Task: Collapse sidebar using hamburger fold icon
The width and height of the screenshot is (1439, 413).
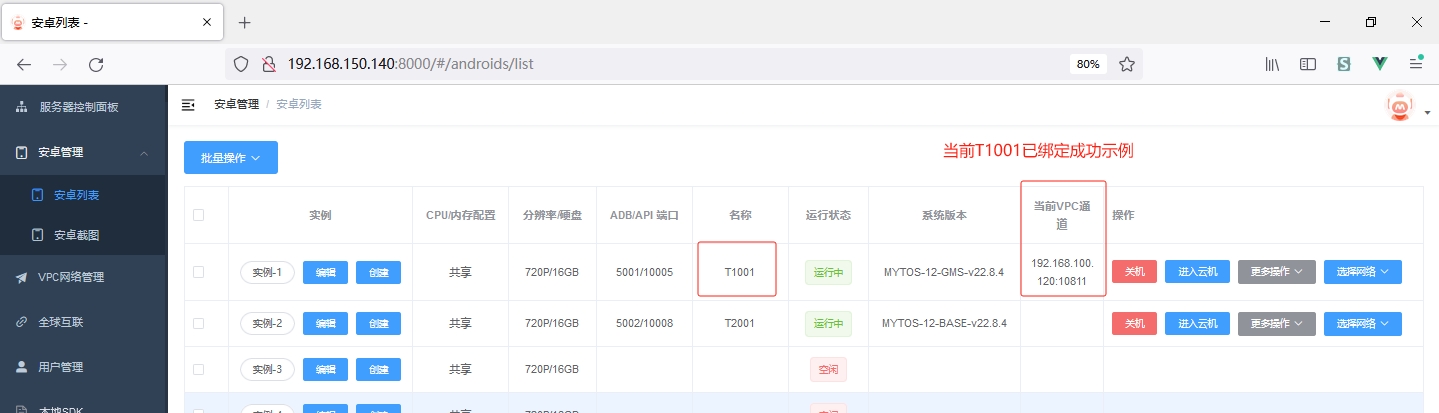Action: pyautogui.click(x=188, y=105)
